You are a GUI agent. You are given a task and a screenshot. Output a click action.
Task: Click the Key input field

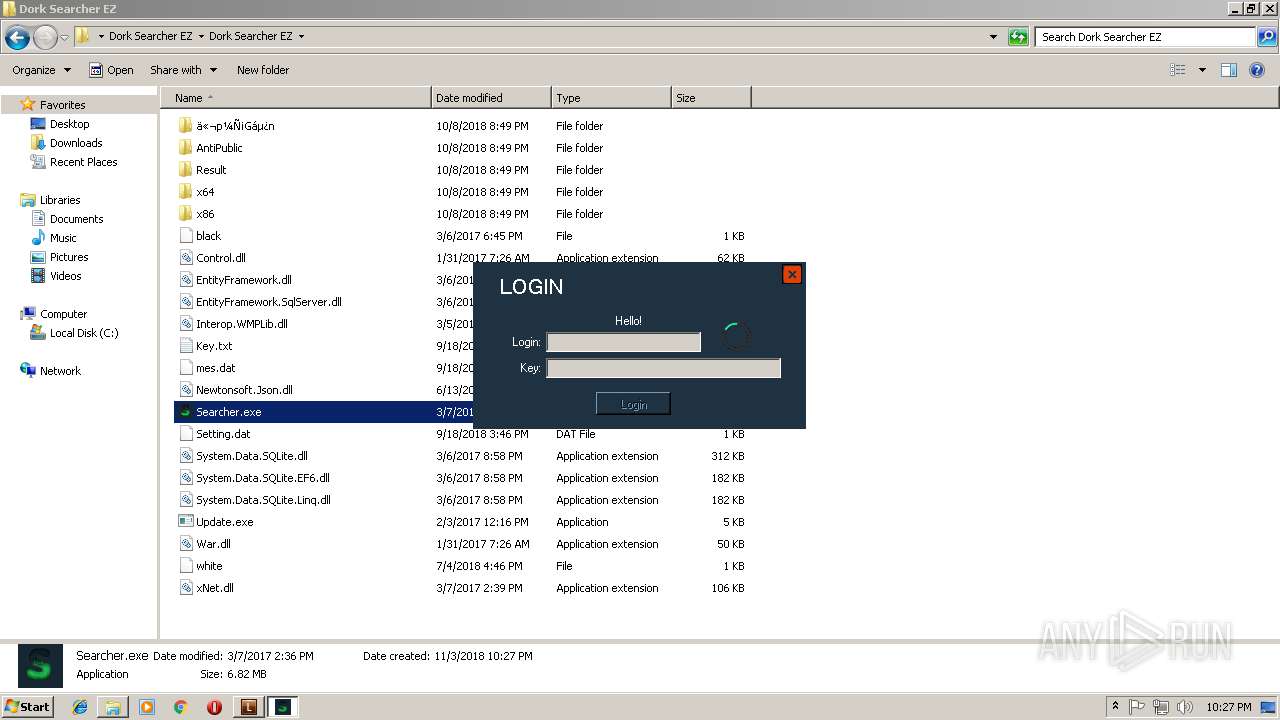(663, 368)
